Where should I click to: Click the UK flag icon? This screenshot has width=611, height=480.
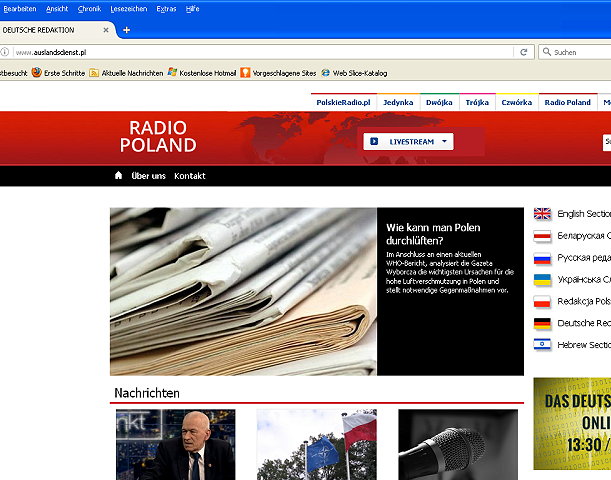click(542, 214)
